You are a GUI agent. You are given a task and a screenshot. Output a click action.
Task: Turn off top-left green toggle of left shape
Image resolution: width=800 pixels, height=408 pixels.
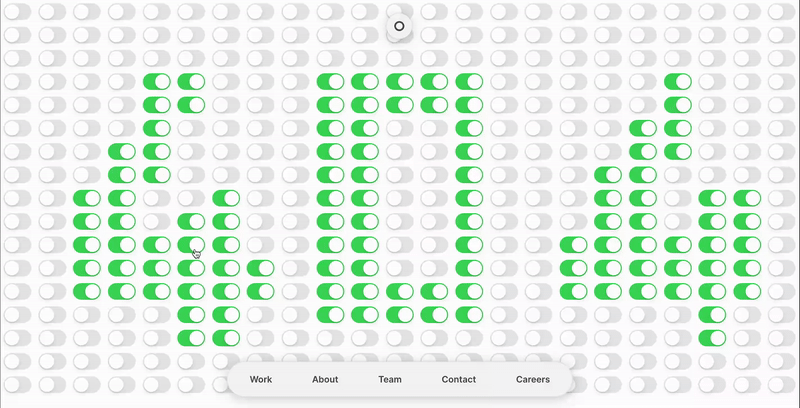(157, 82)
